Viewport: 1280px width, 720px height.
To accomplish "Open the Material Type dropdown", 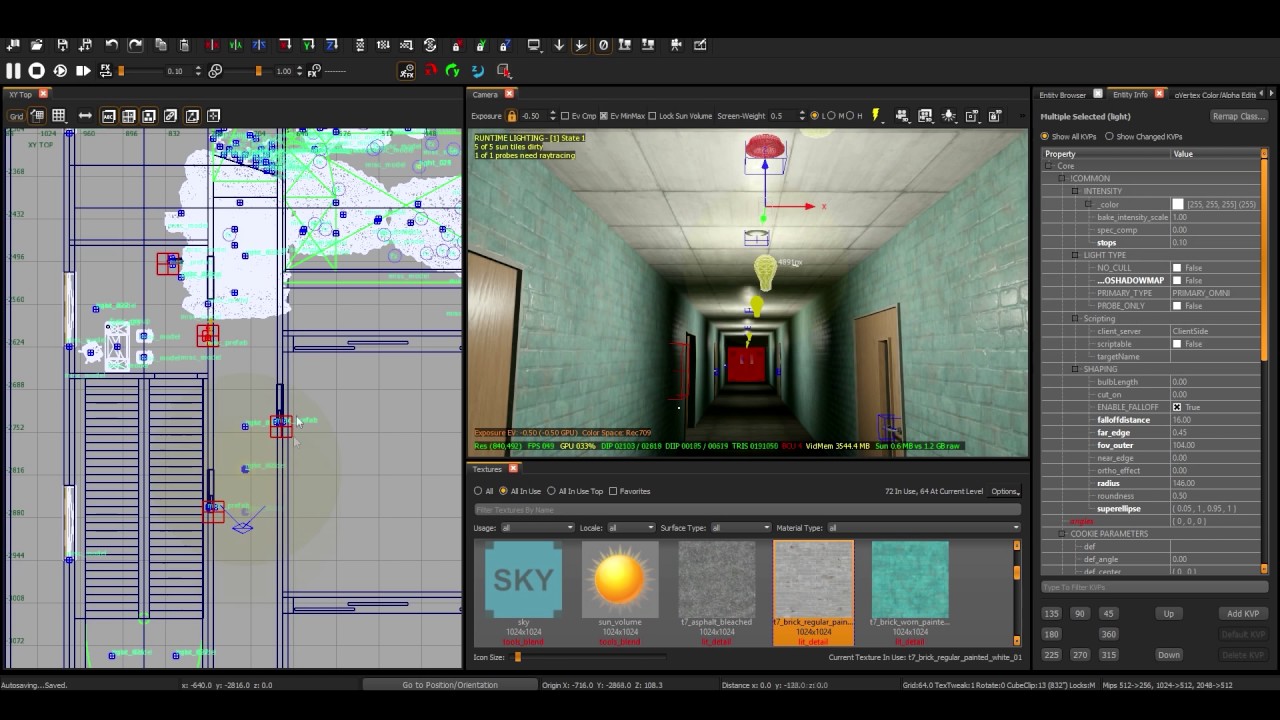I will tap(923, 528).
